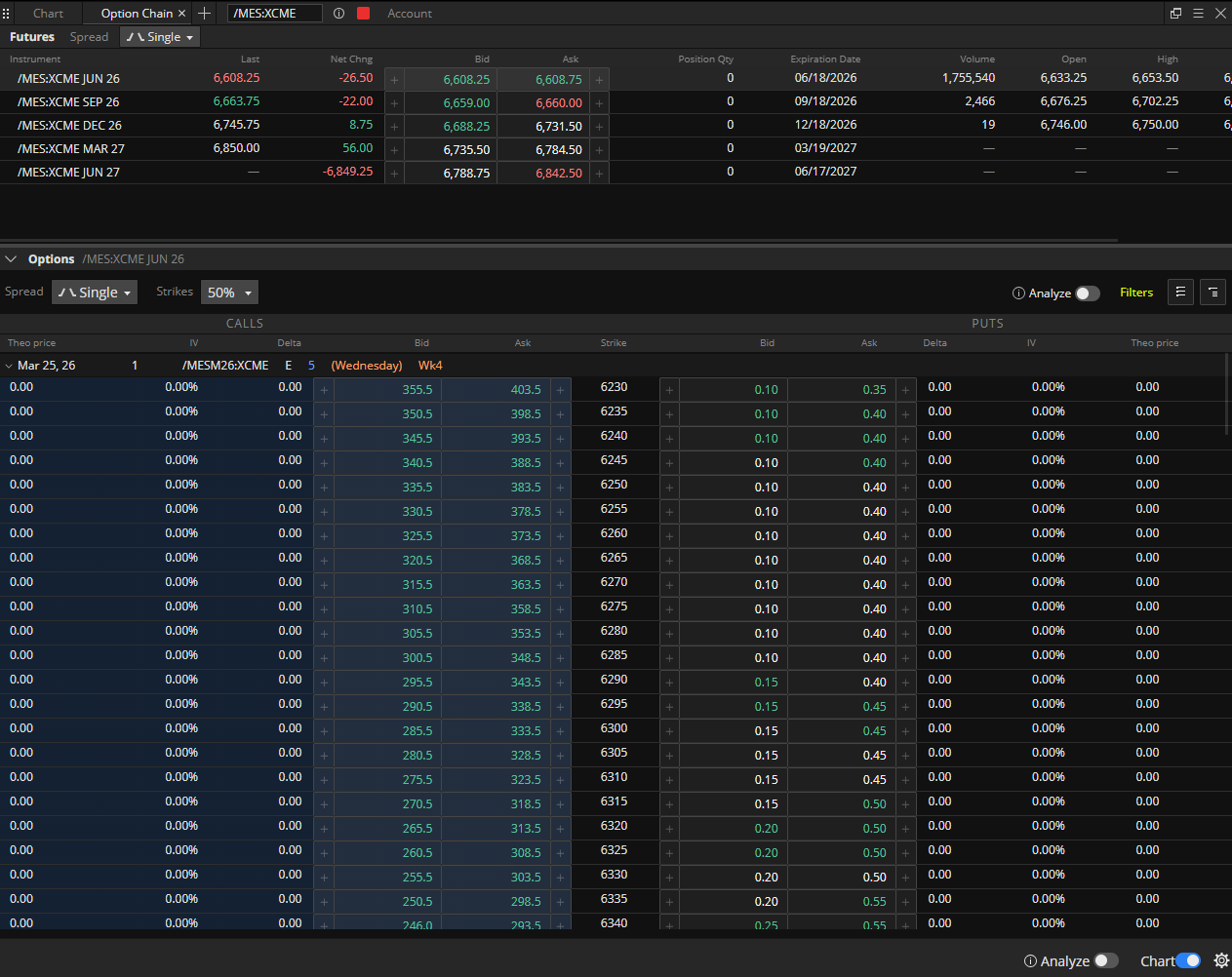Click the plus icon to add new tab
Viewport: 1232px width, 977px height.
204,14
